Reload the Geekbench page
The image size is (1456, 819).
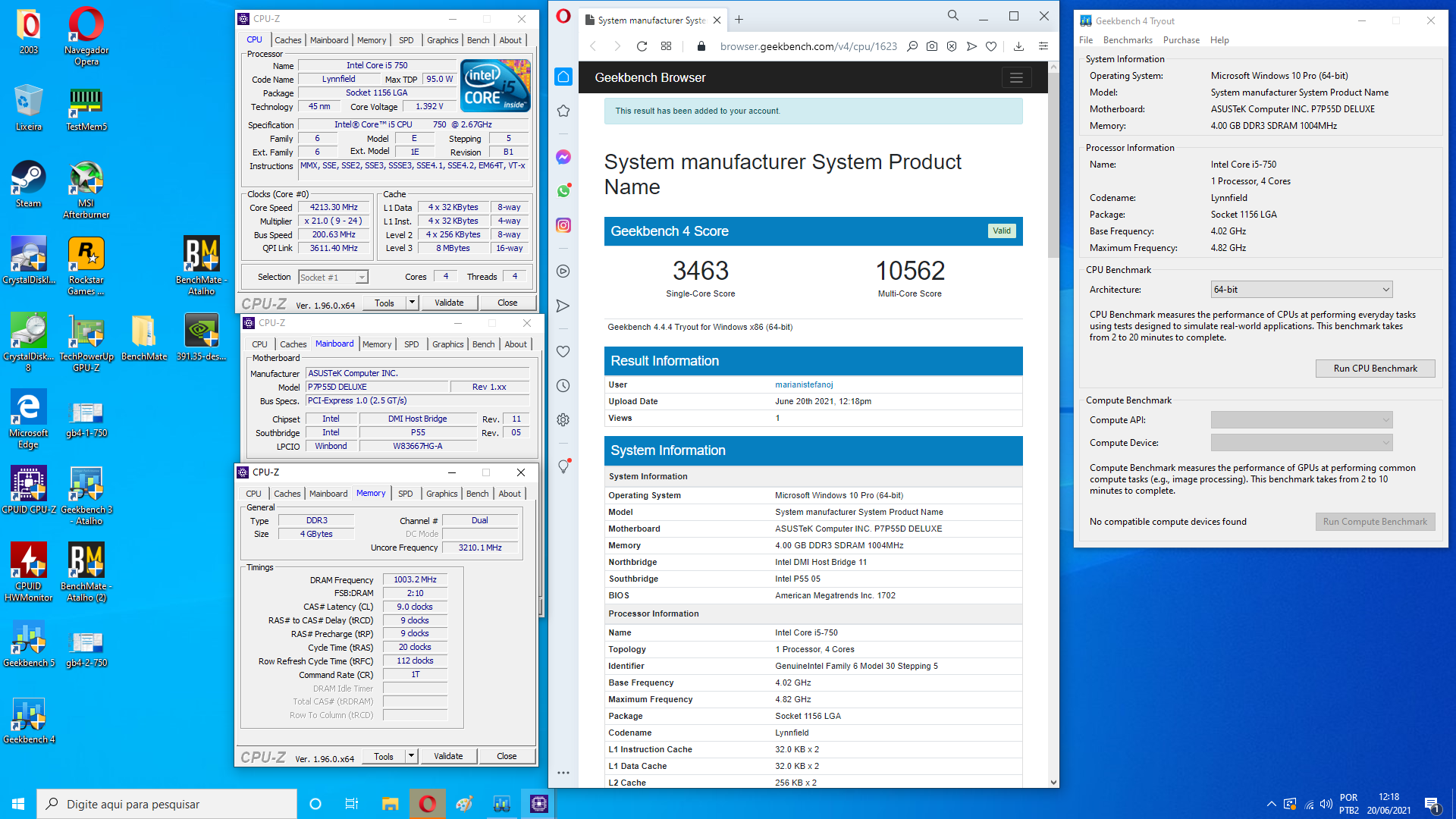(642, 46)
